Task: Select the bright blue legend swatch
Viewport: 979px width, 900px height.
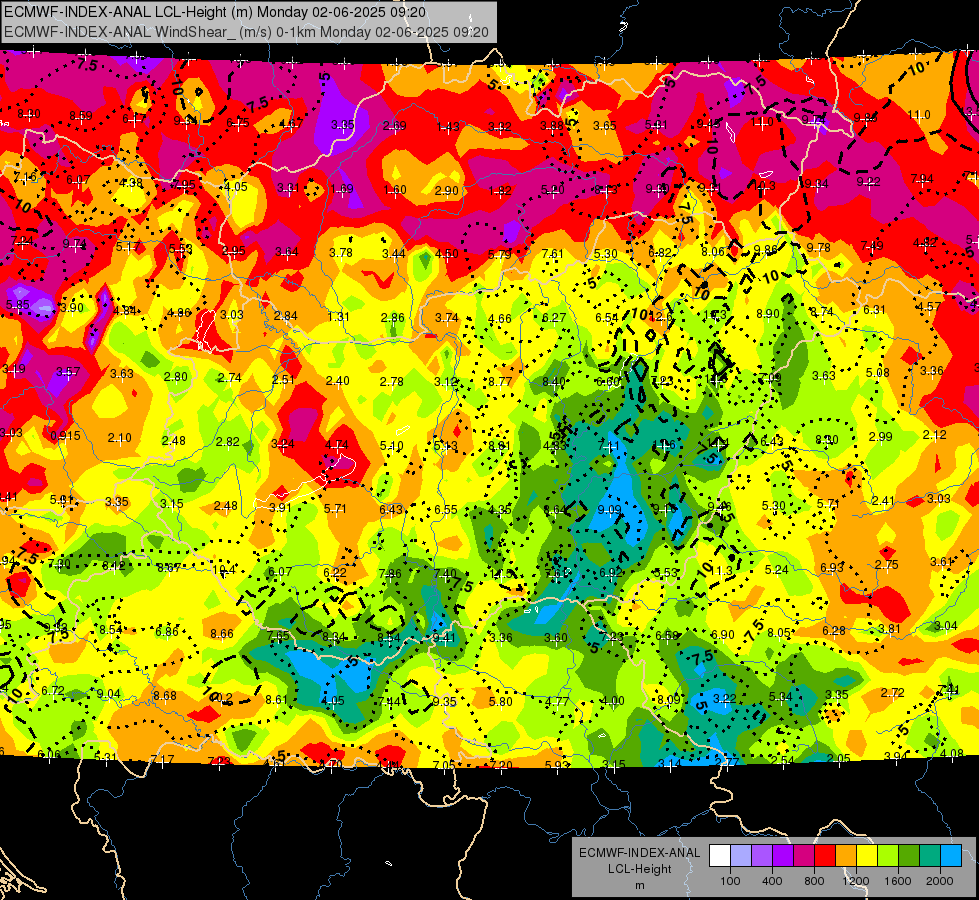Action: [951, 855]
